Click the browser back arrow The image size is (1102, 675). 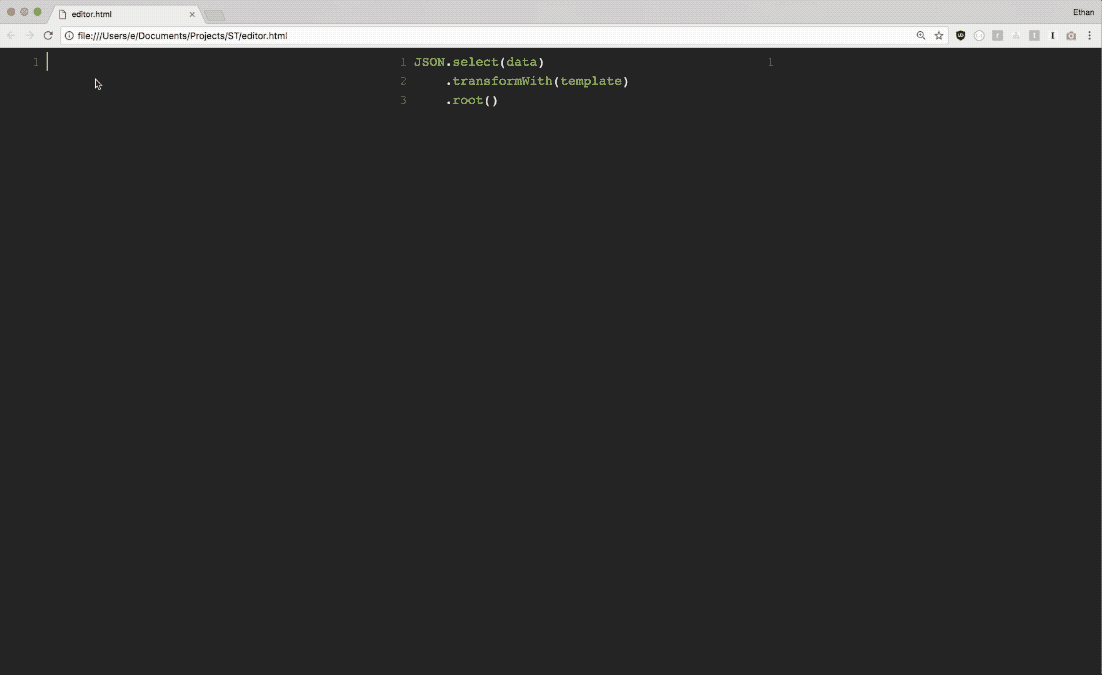point(11,35)
